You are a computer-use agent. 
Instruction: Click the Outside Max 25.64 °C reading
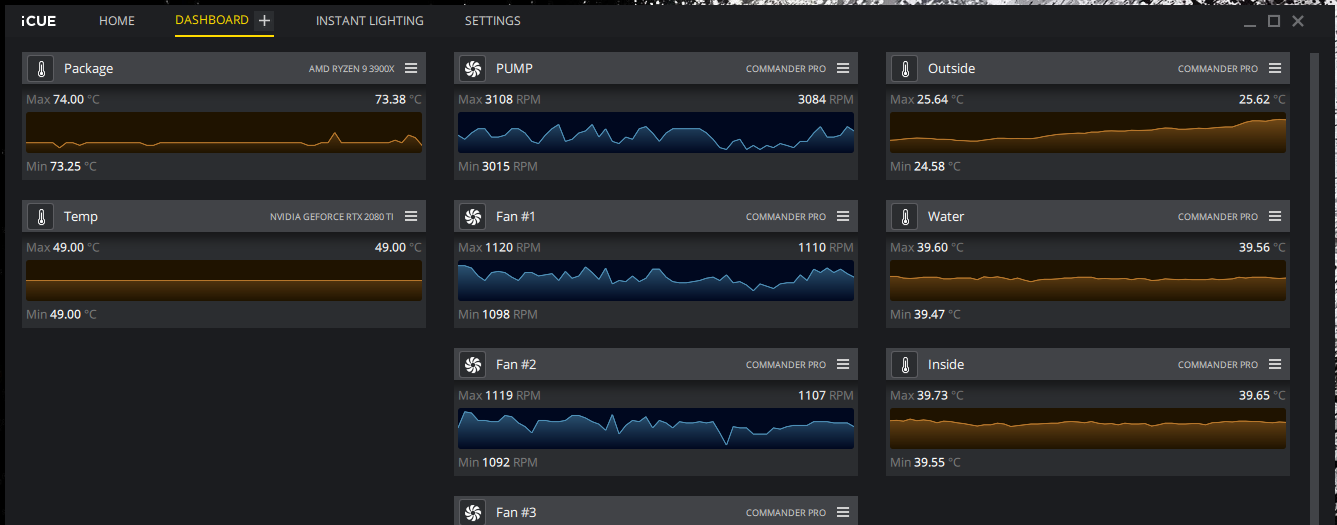927,100
